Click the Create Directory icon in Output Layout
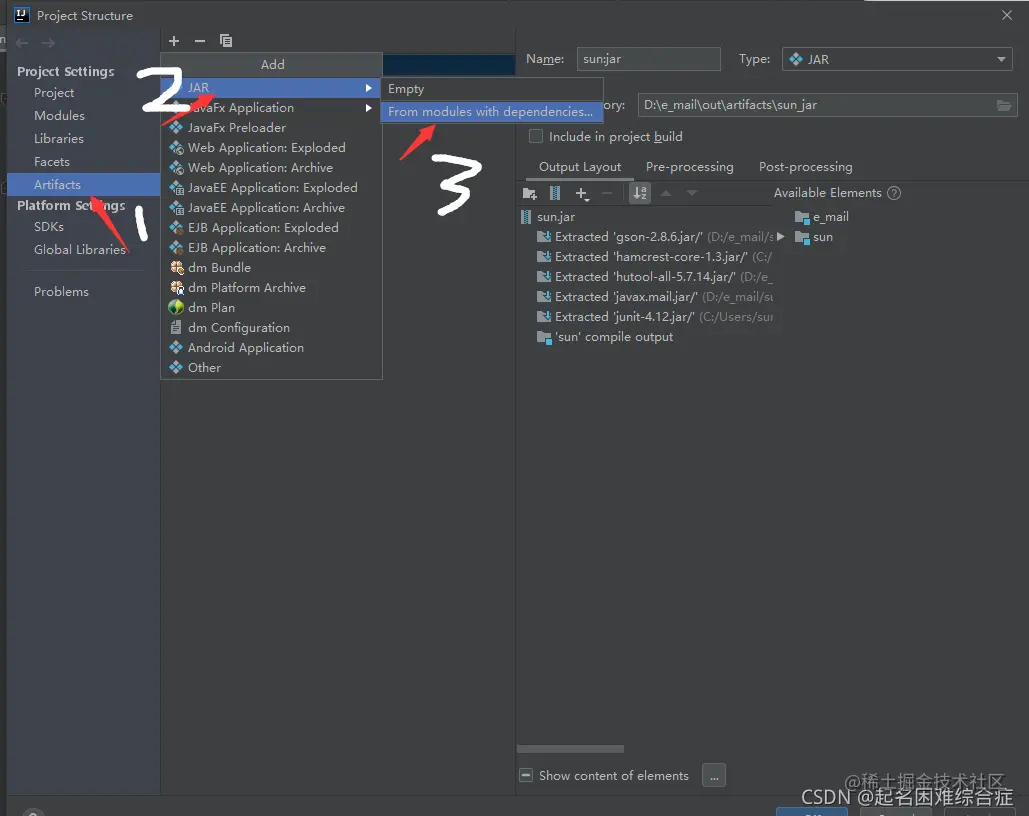Image resolution: width=1029 pixels, height=816 pixels. [x=530, y=193]
